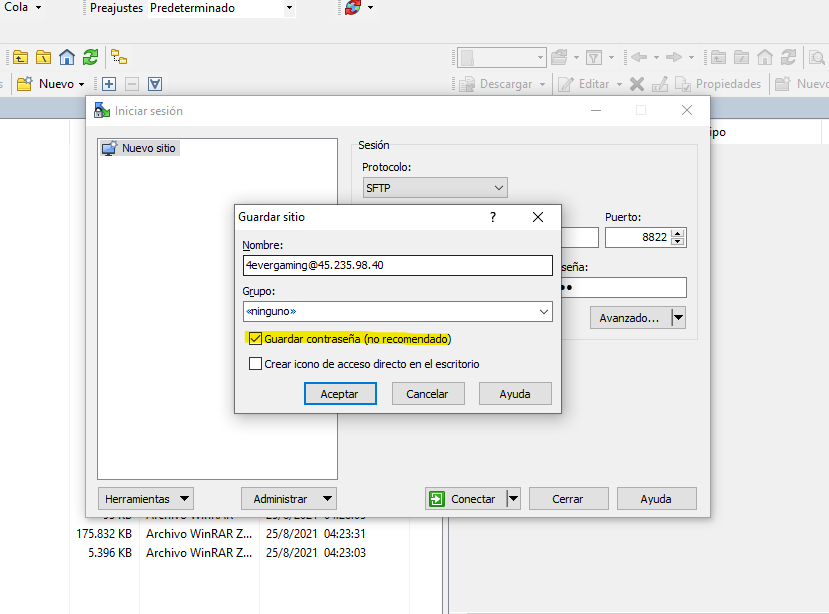Open the Herramientas menu button

click(146, 498)
